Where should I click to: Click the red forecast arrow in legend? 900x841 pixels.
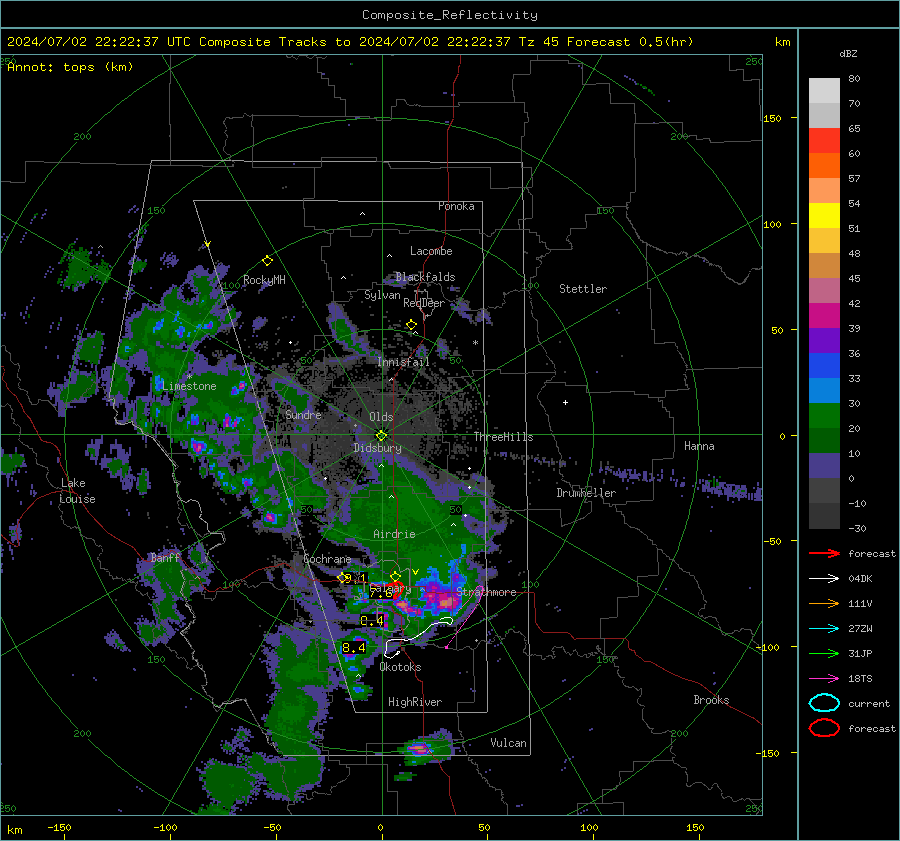824,553
